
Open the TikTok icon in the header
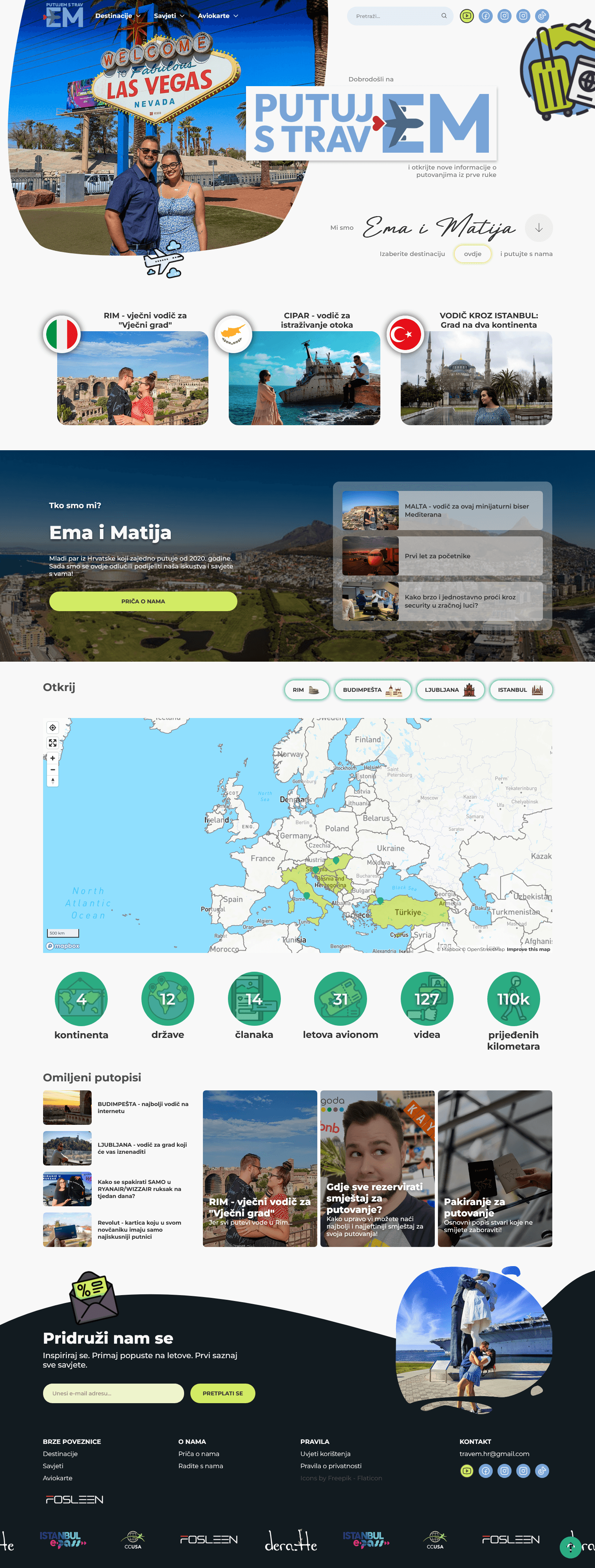click(x=542, y=16)
